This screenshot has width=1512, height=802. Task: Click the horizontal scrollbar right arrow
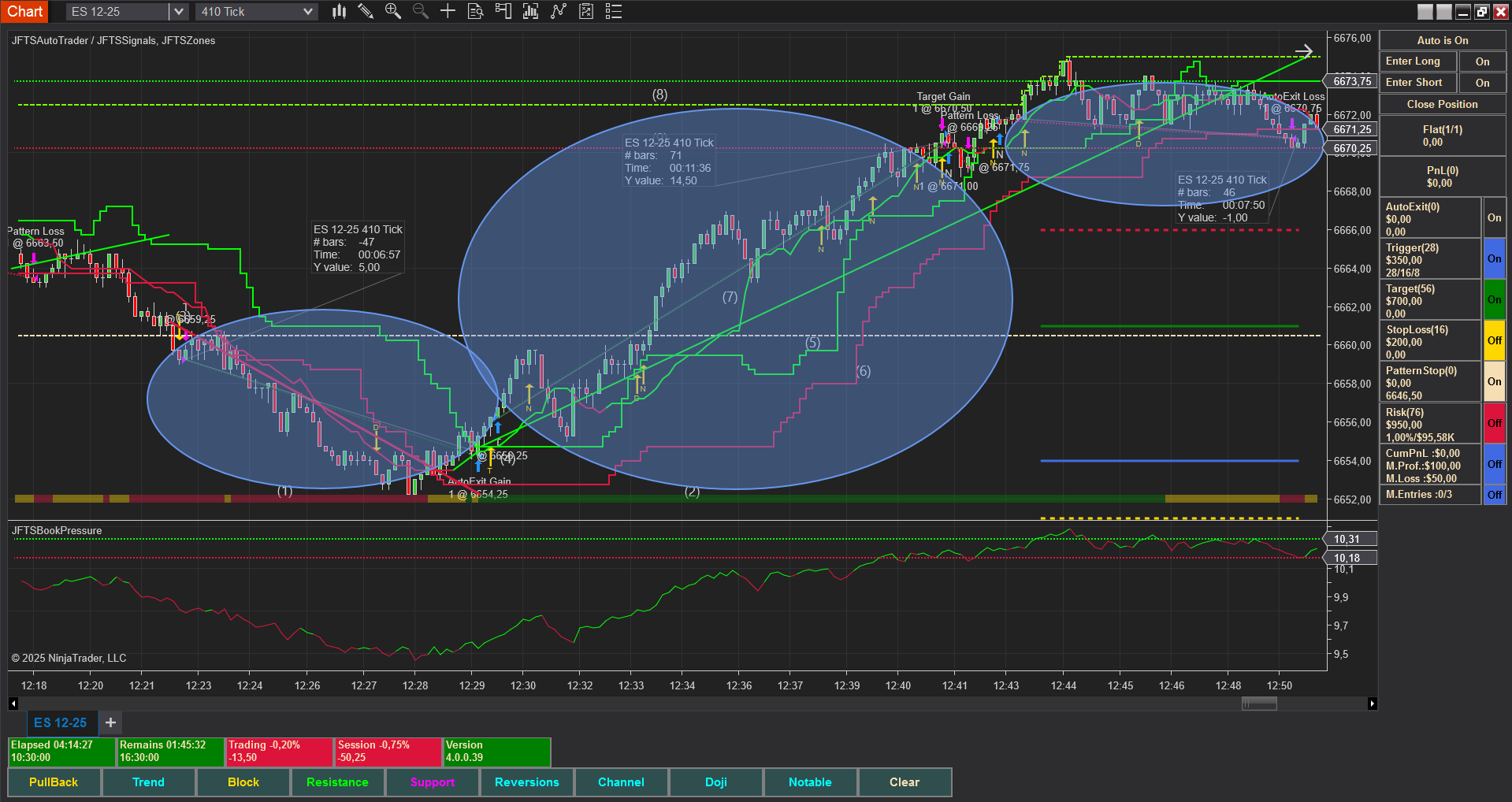(1372, 704)
